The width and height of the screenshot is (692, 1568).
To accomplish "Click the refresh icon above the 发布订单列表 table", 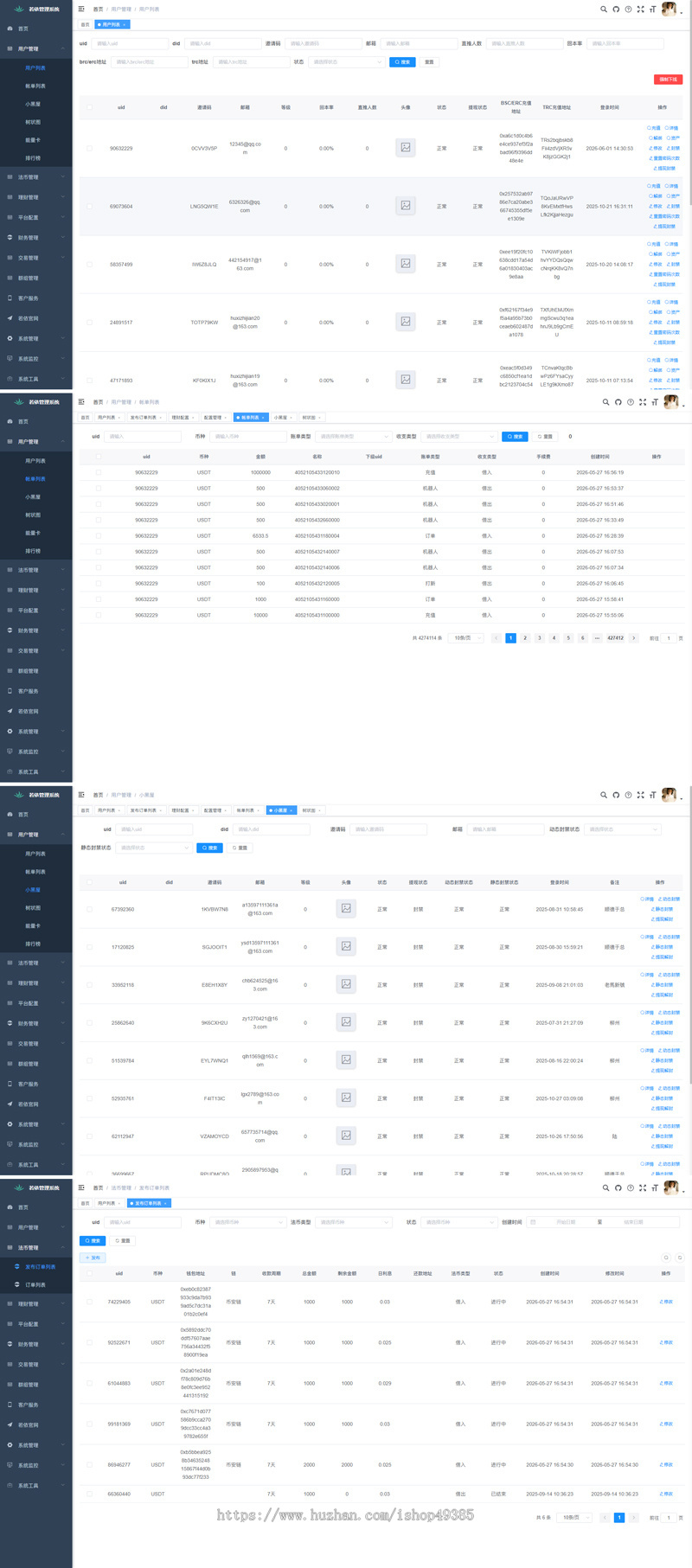I will (680, 1258).
